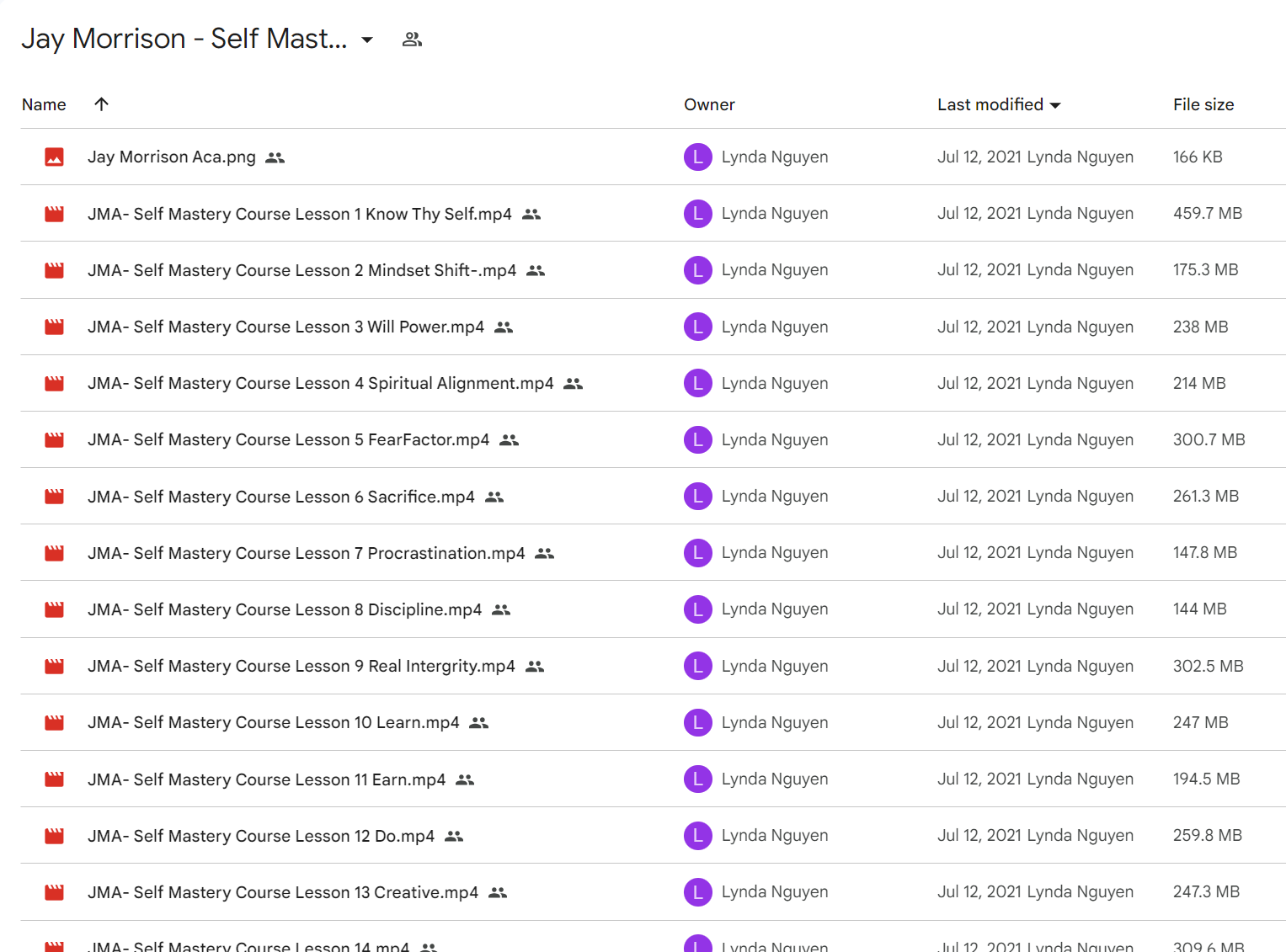Click the shared icon beside Lesson 10 Learn
The width and height of the screenshot is (1286, 952).
pos(479,722)
